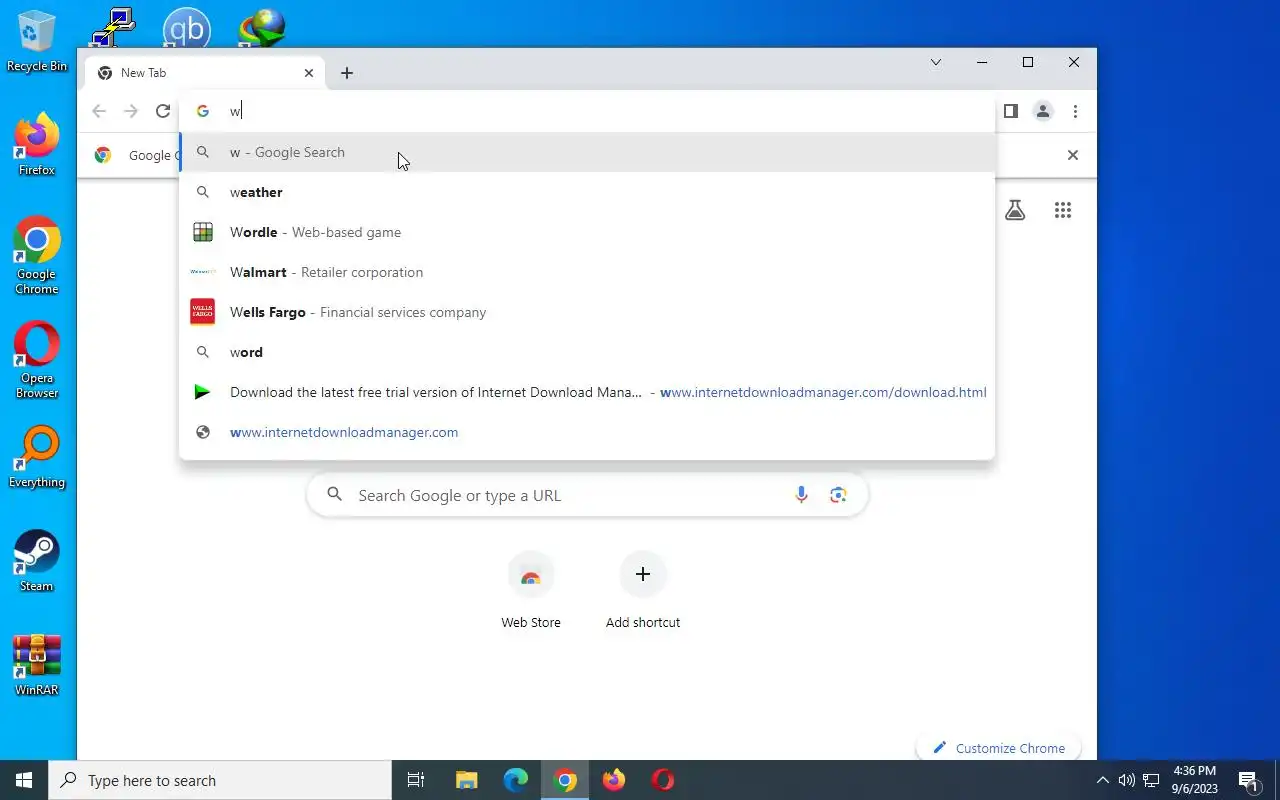This screenshot has width=1280, height=800.
Task: Launch Firefox from taskbar
Action: (x=614, y=780)
